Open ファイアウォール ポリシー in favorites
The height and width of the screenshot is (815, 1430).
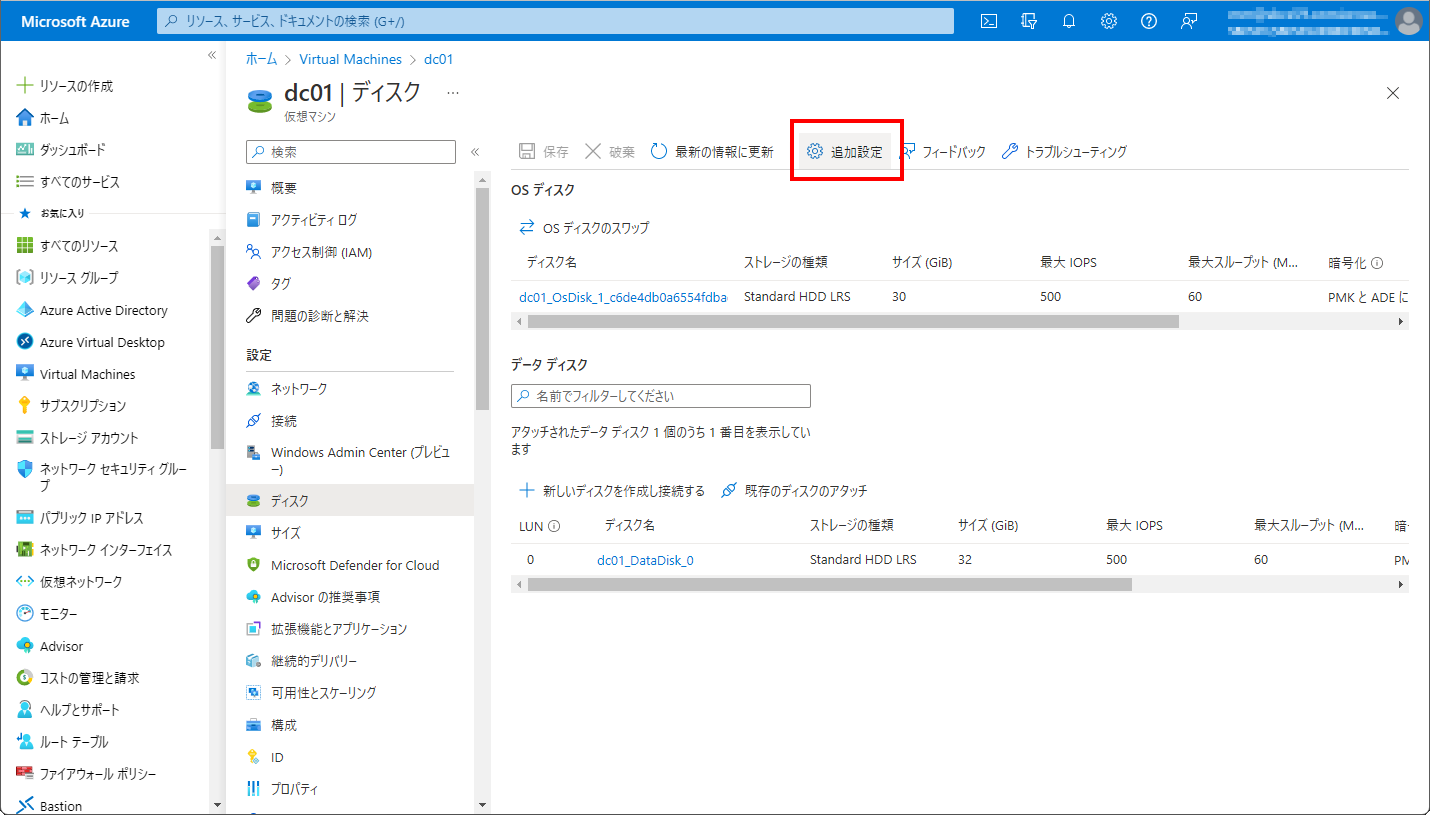click(x=98, y=774)
